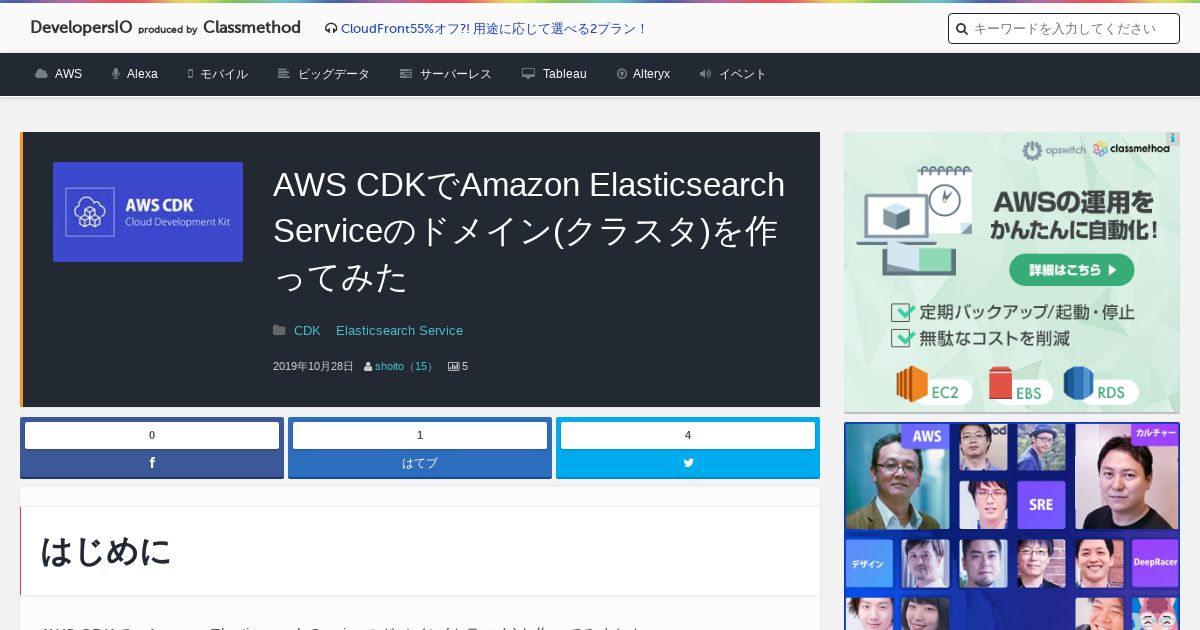Click the カルチャー tag in people banner
Viewport: 1200px width, 630px height.
(1155, 434)
